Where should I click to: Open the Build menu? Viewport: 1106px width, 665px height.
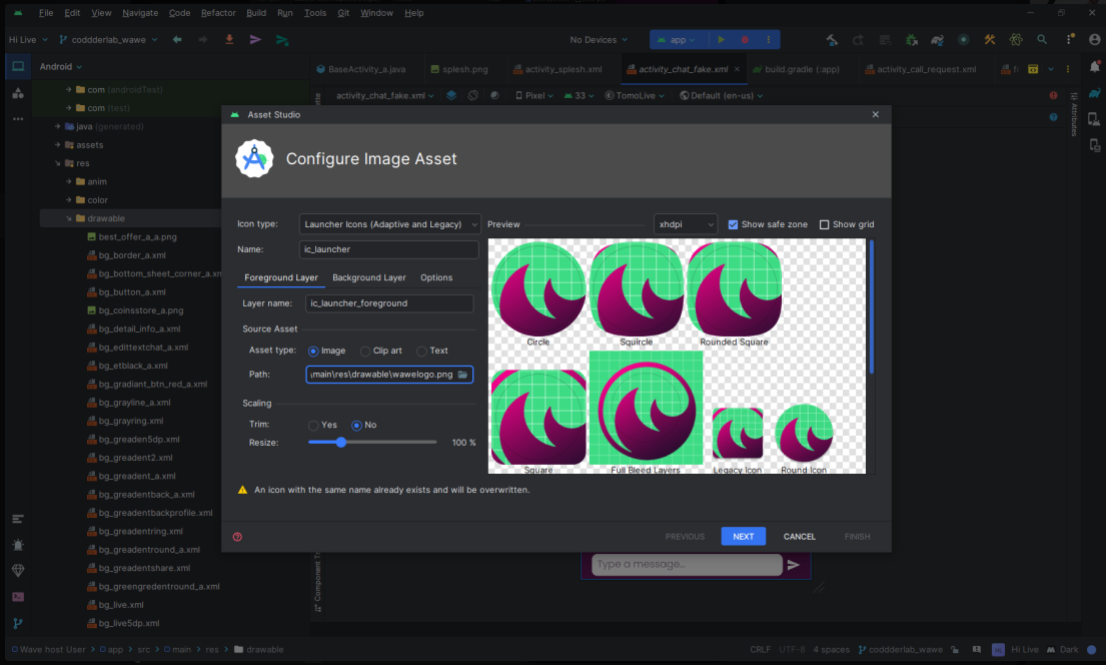[256, 13]
